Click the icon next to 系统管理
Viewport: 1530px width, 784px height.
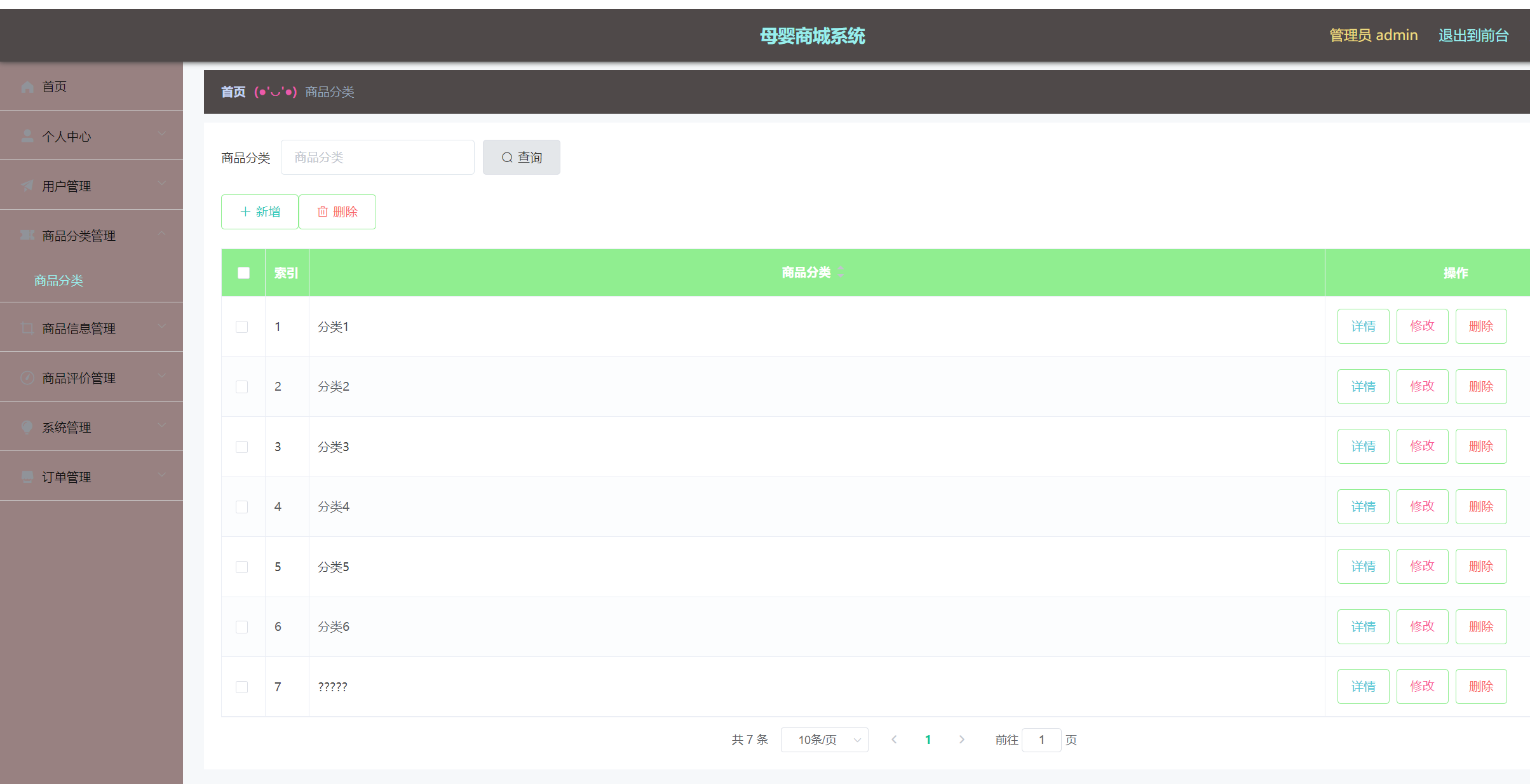[x=27, y=427]
